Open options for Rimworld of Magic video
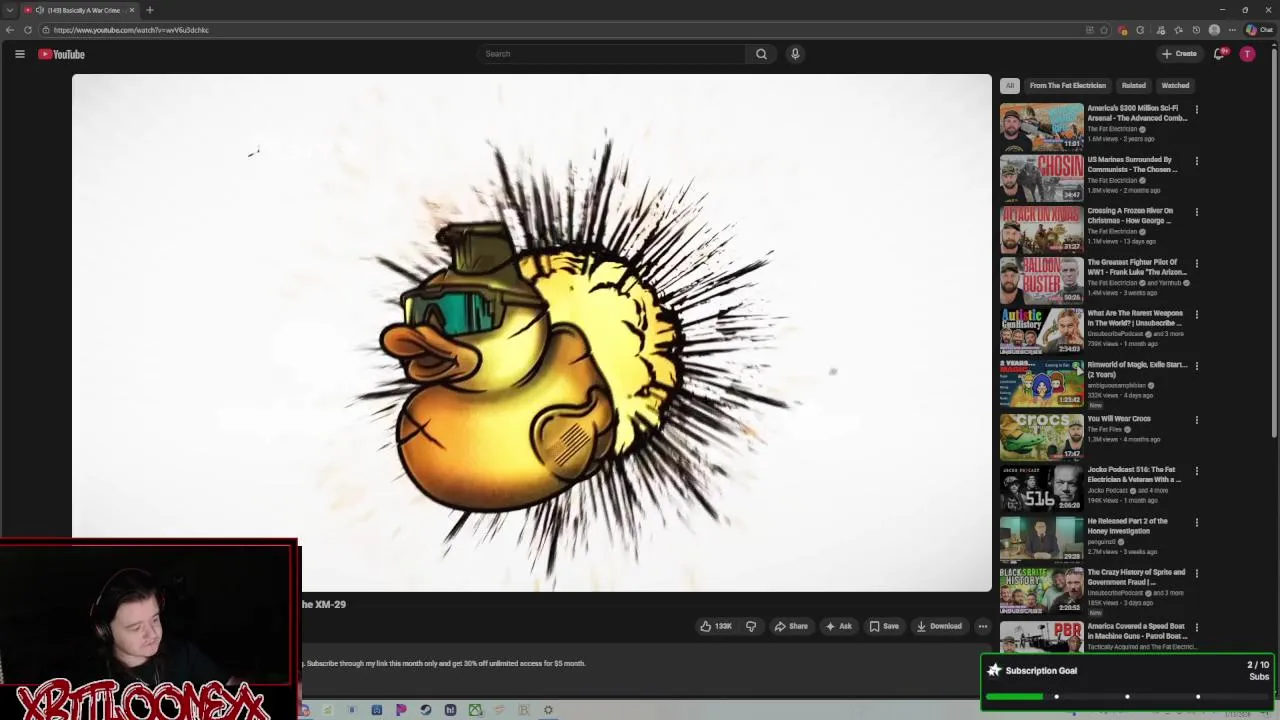The height and width of the screenshot is (720, 1280). pos(1197,366)
